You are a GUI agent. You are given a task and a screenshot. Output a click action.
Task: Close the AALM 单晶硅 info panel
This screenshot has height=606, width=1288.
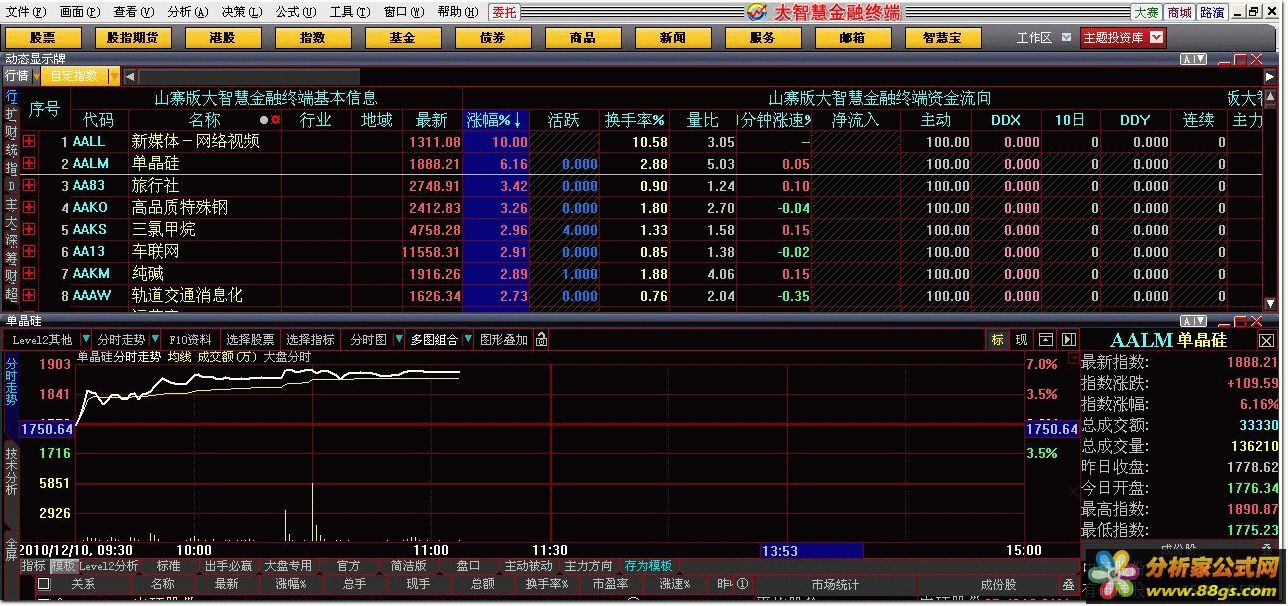1266,341
